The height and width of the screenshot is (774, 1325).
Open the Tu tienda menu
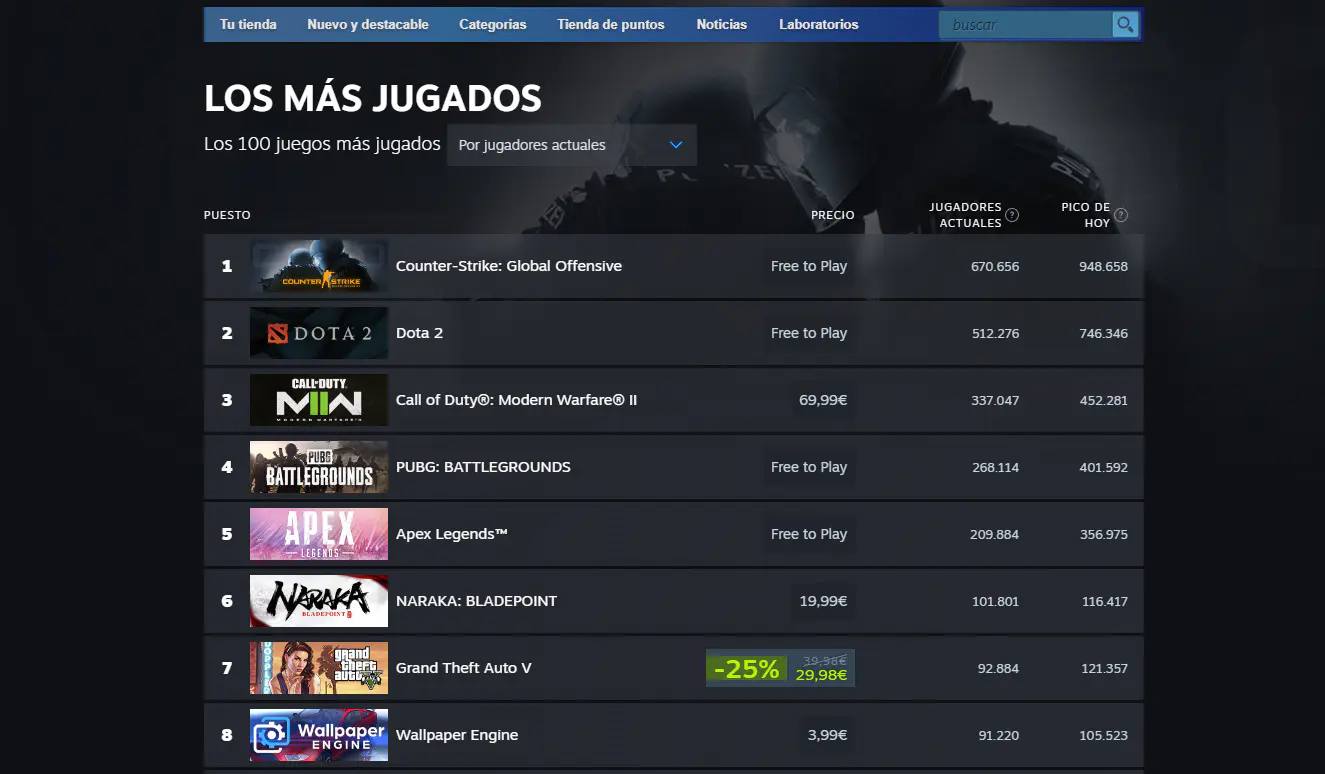[248, 24]
